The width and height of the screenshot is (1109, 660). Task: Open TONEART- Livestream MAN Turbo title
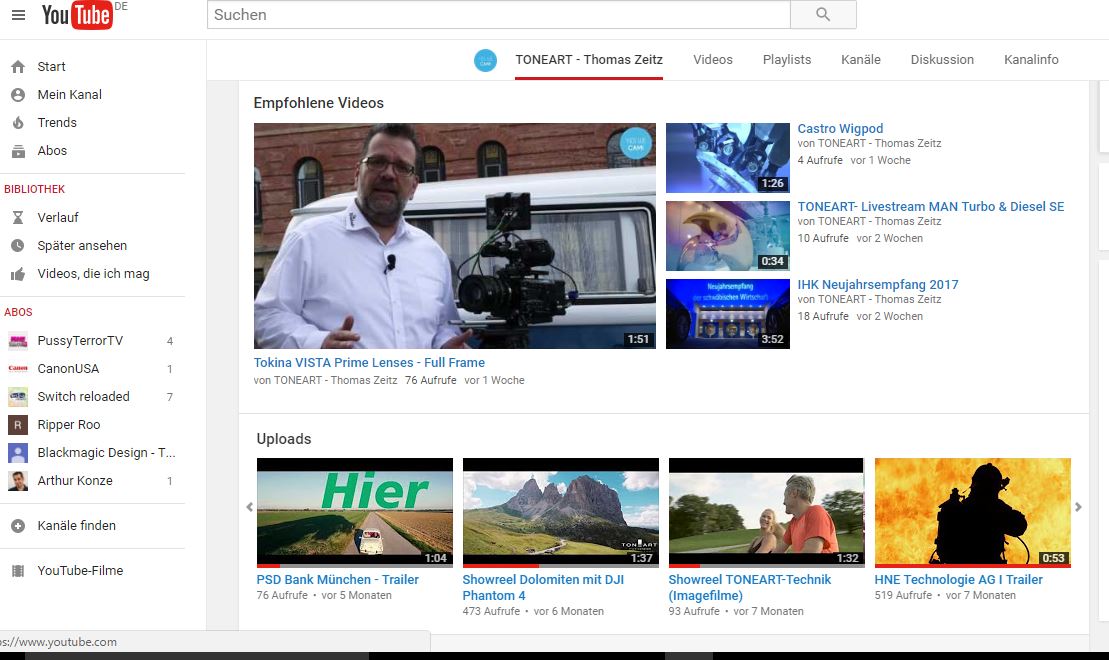[x=931, y=207]
